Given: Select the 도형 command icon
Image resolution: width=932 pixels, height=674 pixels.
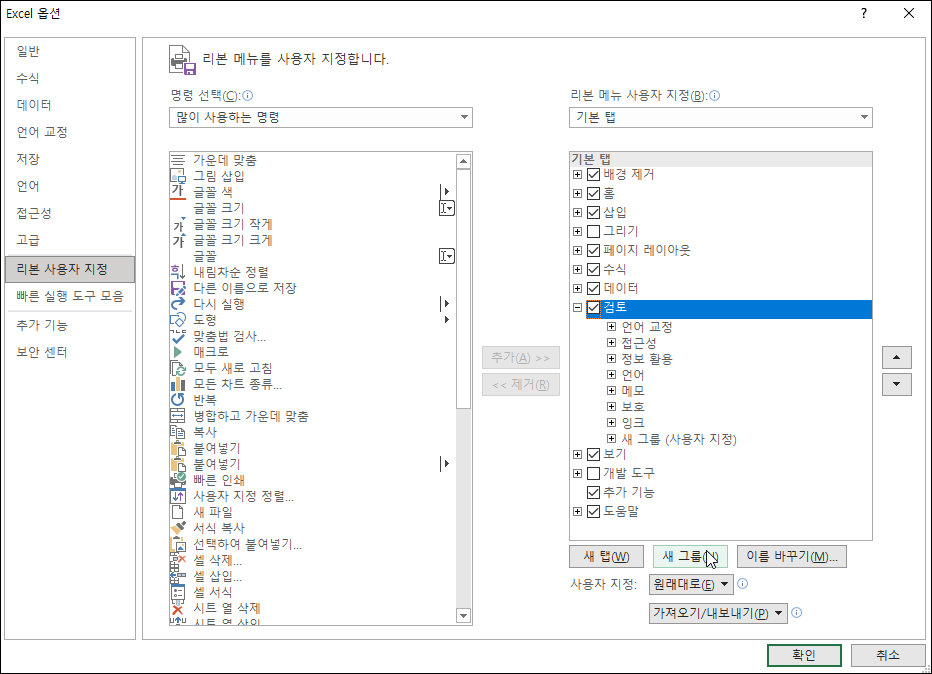Looking at the screenshot, I should [x=178, y=320].
